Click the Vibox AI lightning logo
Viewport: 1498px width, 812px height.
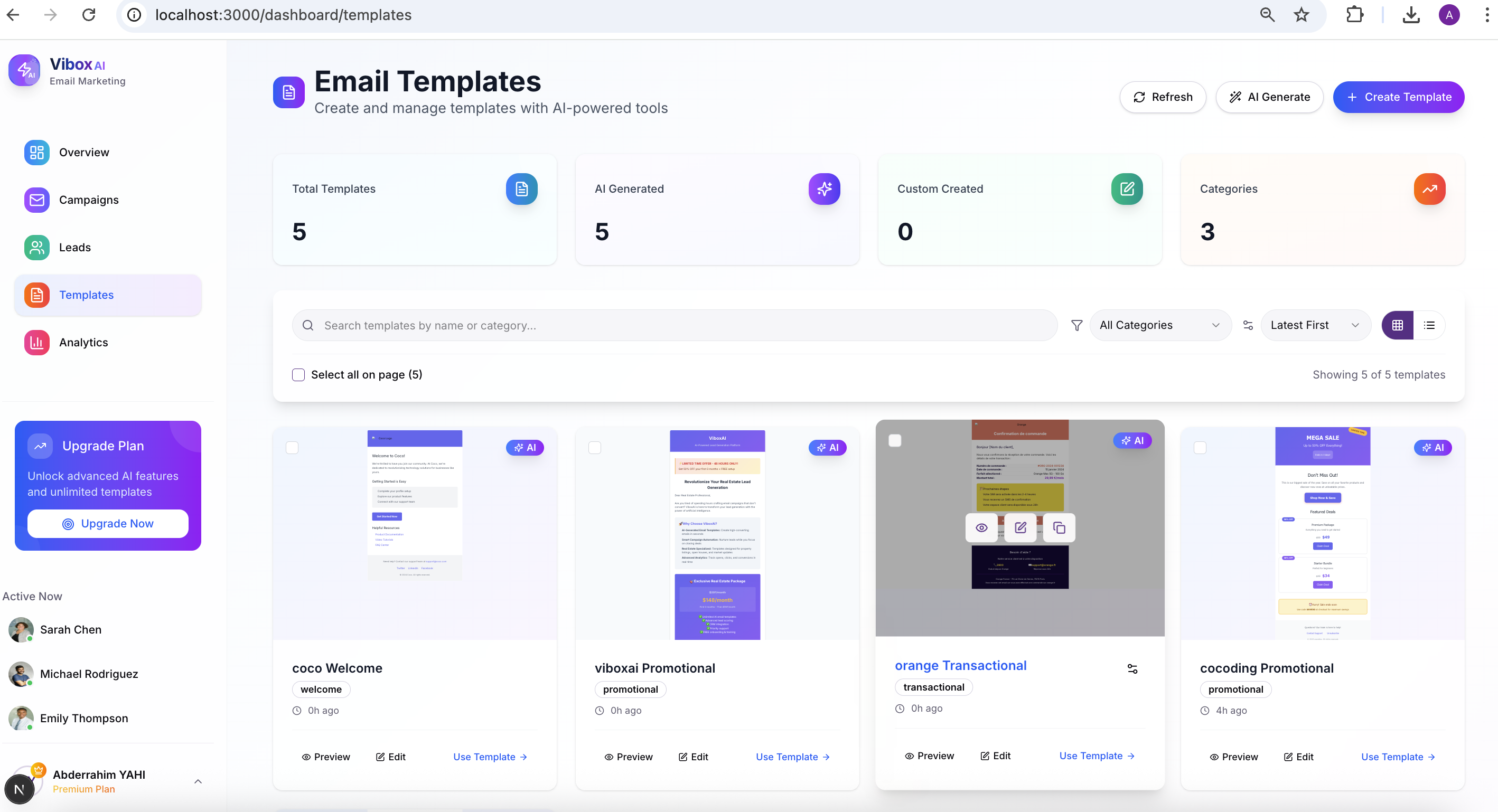point(24,70)
